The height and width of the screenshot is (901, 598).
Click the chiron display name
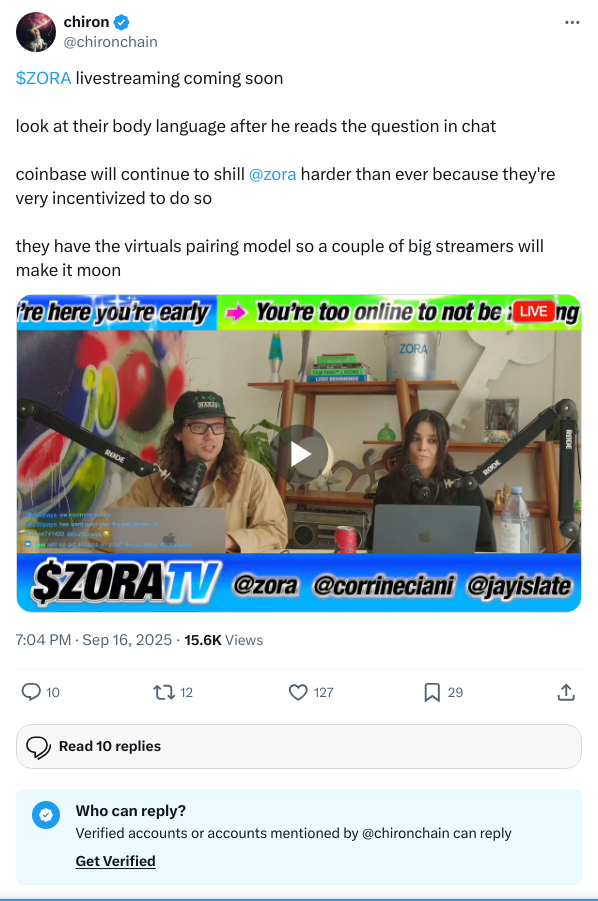pos(86,22)
